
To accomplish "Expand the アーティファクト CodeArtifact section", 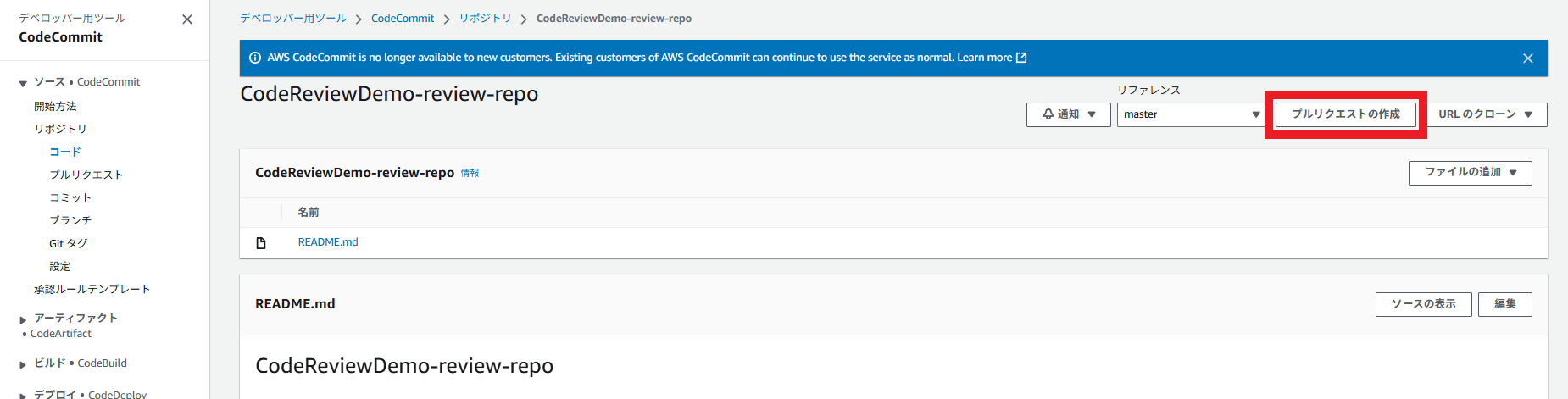I will (23, 319).
